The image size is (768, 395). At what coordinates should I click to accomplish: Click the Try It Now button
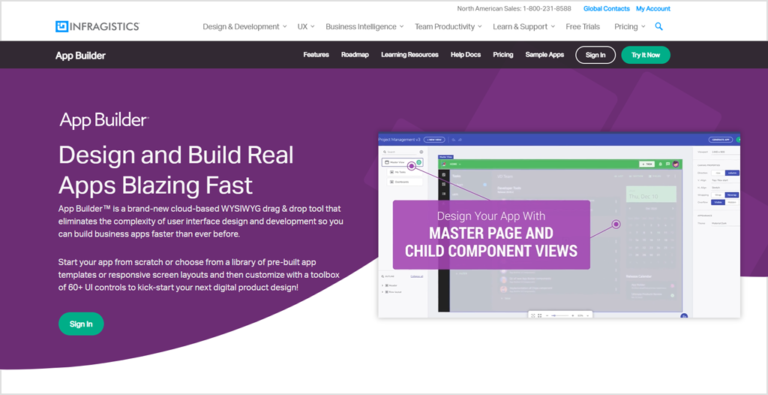646,55
